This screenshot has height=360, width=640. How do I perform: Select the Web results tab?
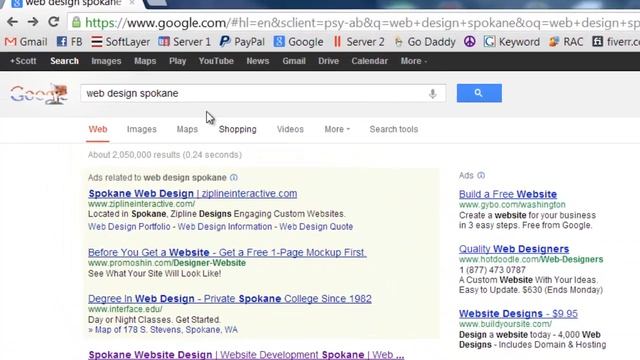tap(98, 129)
